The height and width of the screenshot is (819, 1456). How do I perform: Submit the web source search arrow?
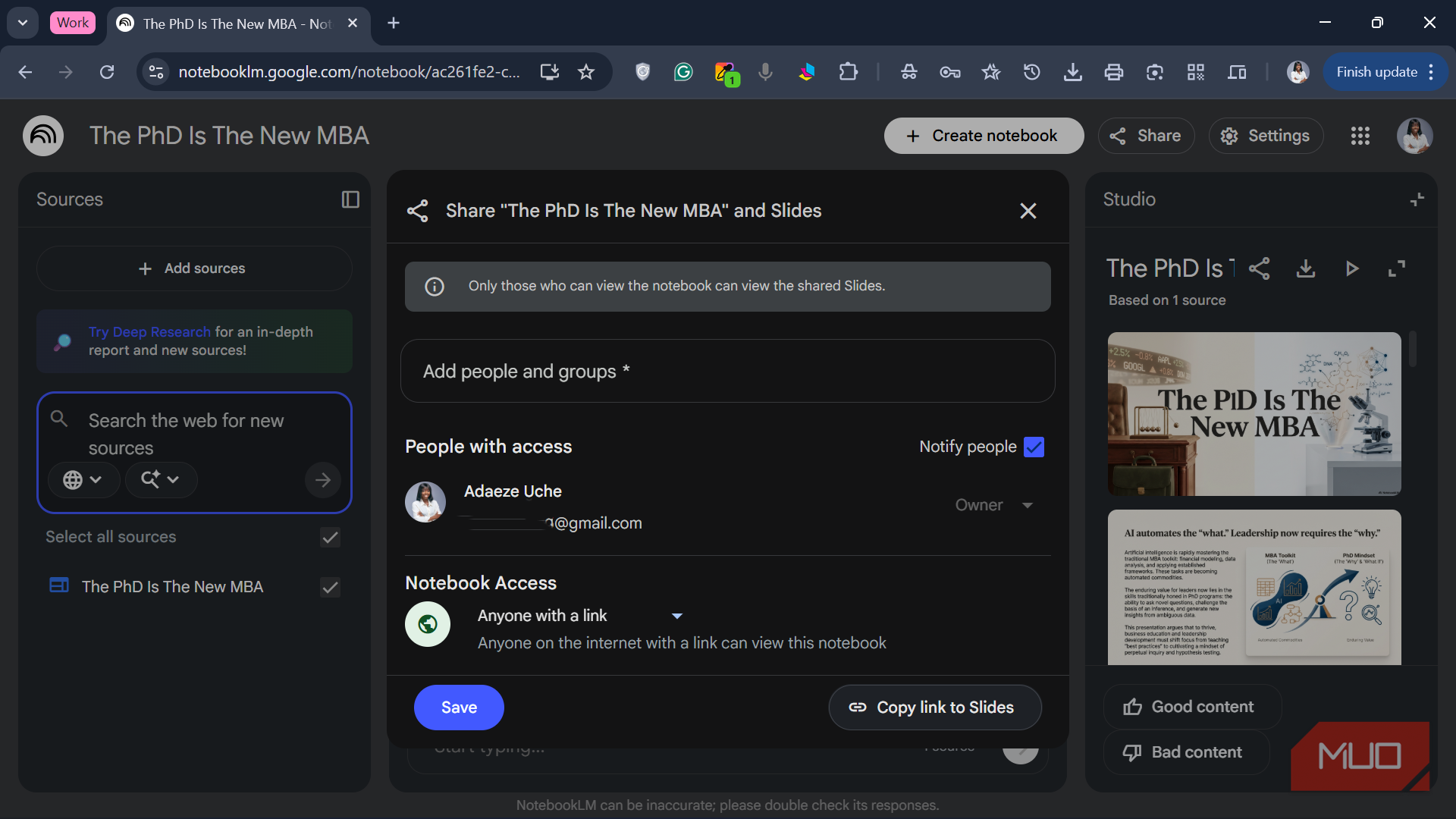[x=323, y=480]
